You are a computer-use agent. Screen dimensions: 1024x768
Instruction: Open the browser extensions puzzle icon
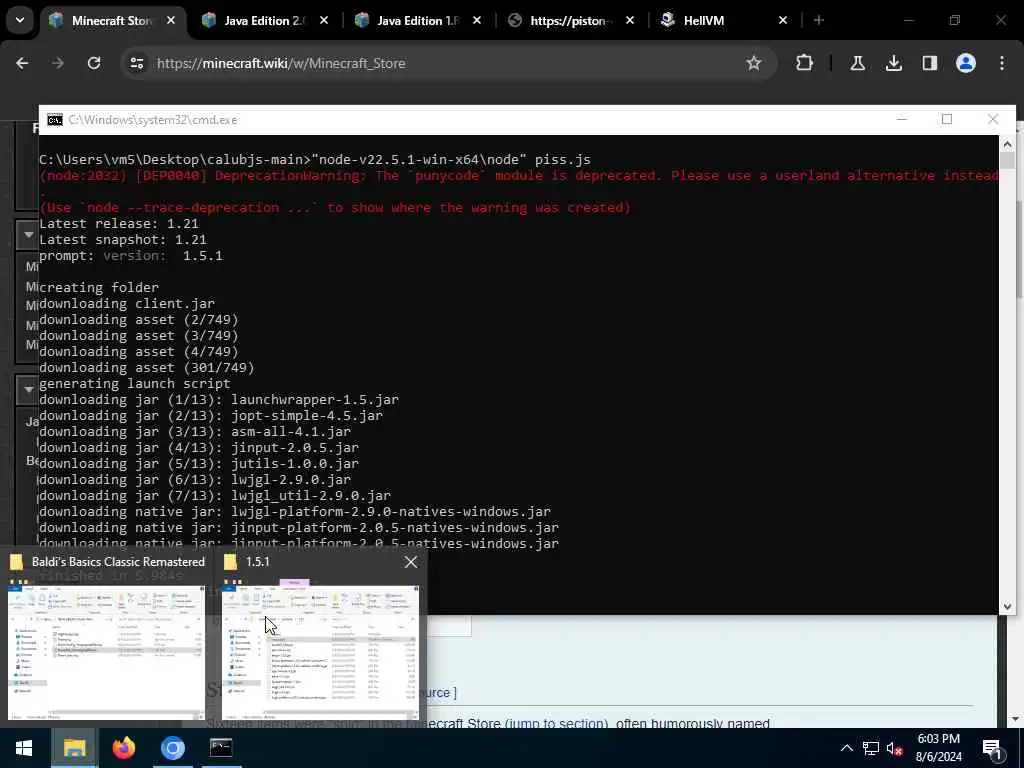tap(805, 63)
